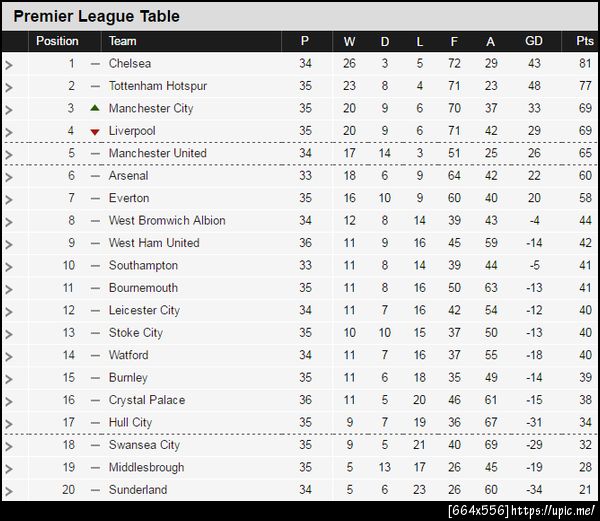Sort table by the Pts column header
Image resolution: width=600 pixels, height=521 pixels.
click(584, 41)
